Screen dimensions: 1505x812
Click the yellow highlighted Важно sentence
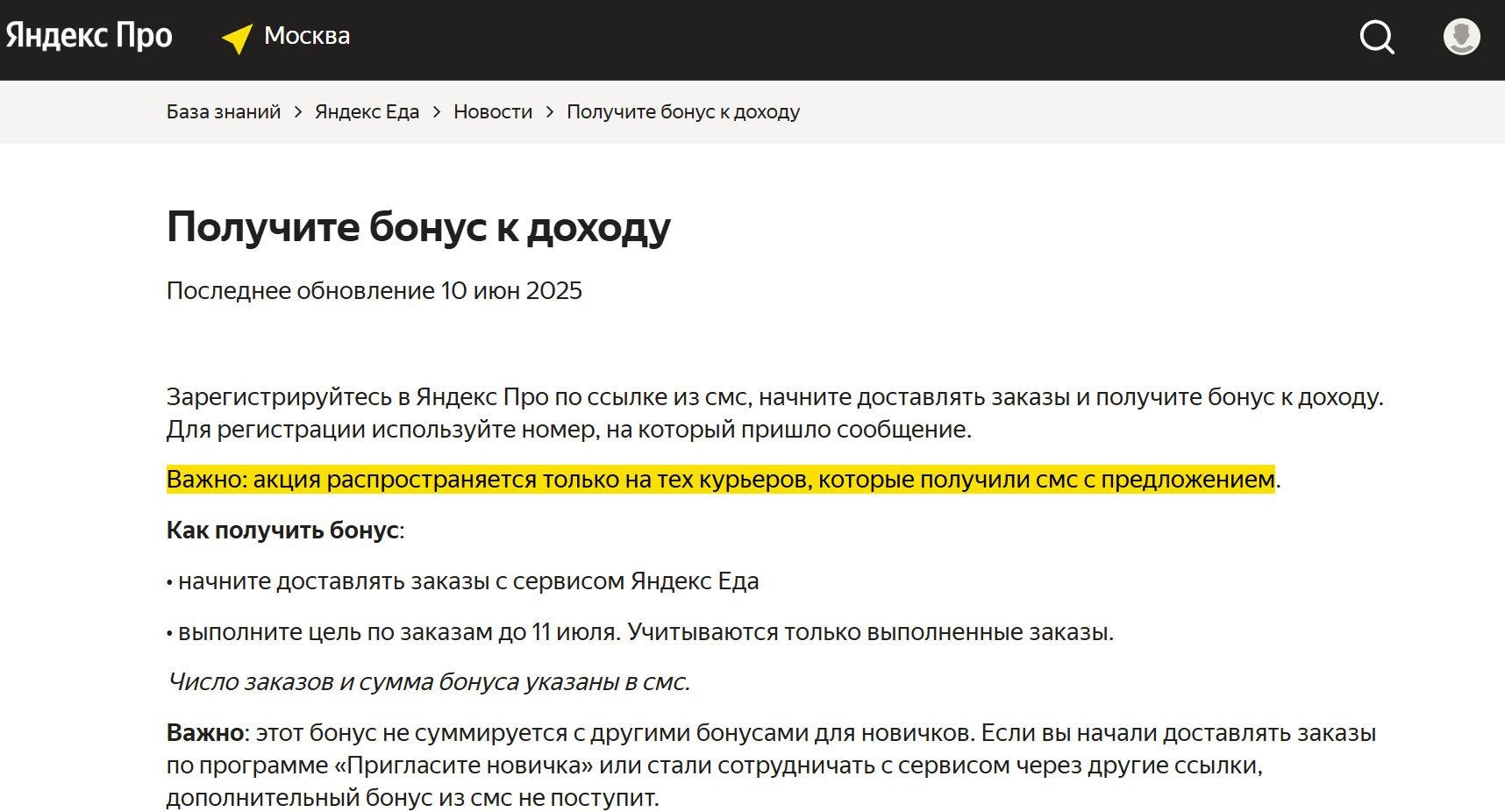click(x=721, y=480)
